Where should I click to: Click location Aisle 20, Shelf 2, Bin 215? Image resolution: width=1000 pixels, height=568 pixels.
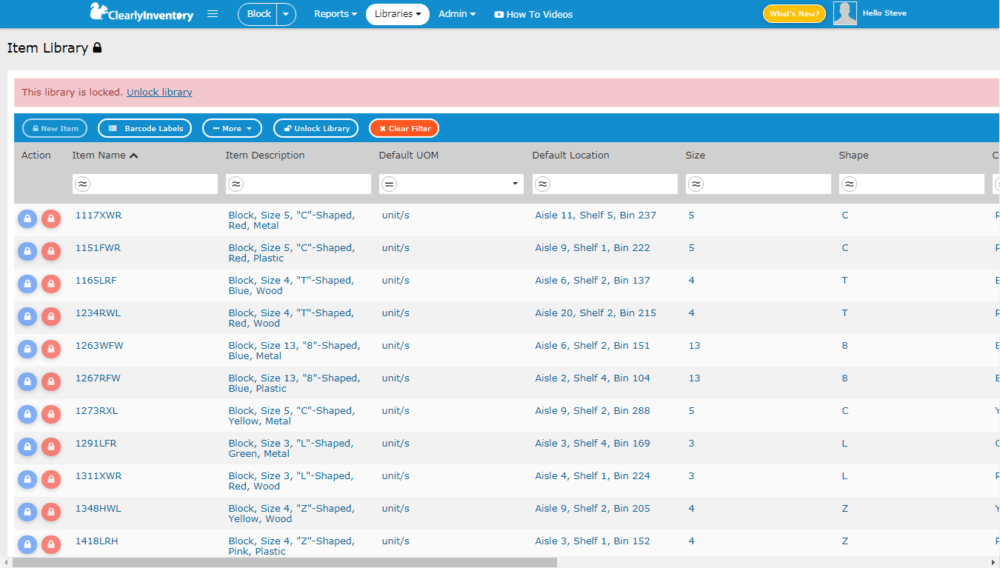pyautogui.click(x=595, y=312)
